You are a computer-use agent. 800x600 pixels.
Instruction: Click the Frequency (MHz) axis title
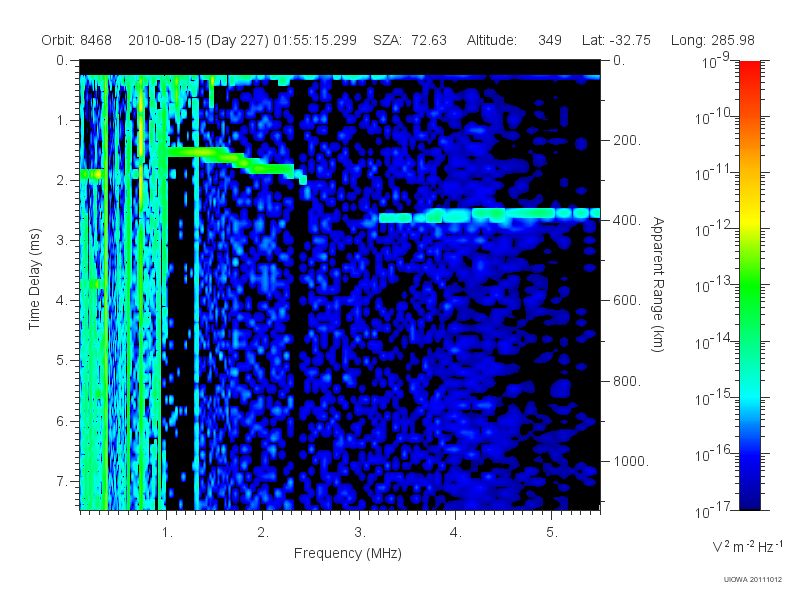[x=347, y=553]
